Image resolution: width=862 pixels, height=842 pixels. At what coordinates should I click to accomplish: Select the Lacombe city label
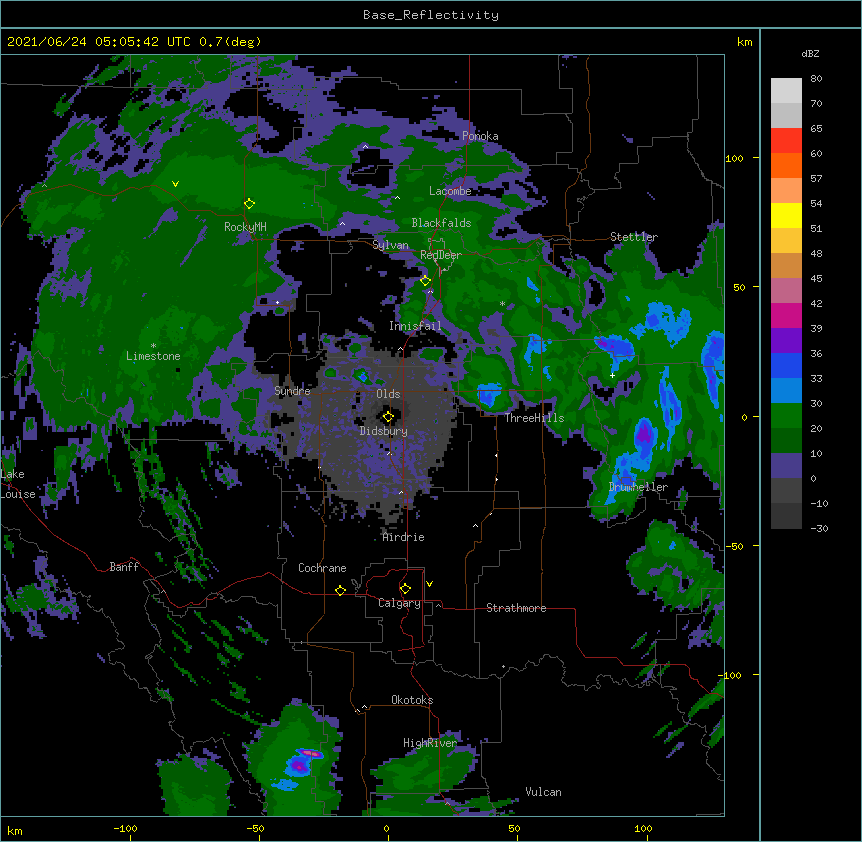click(x=450, y=191)
